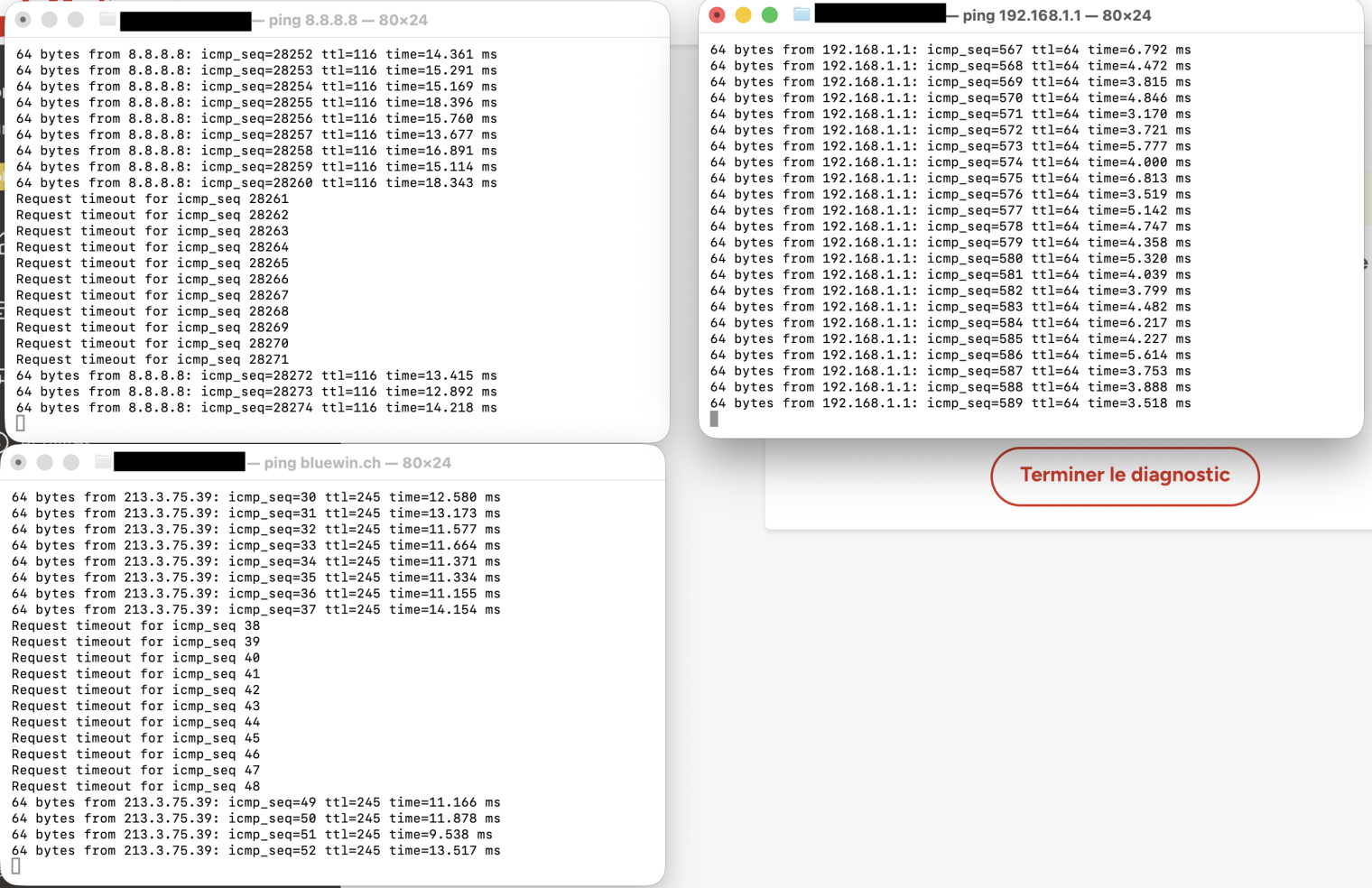Click the line containing 'icmp_seq=28252 ttl=116 time=14.361 ms'
This screenshot has width=1372, height=888.
coord(256,54)
